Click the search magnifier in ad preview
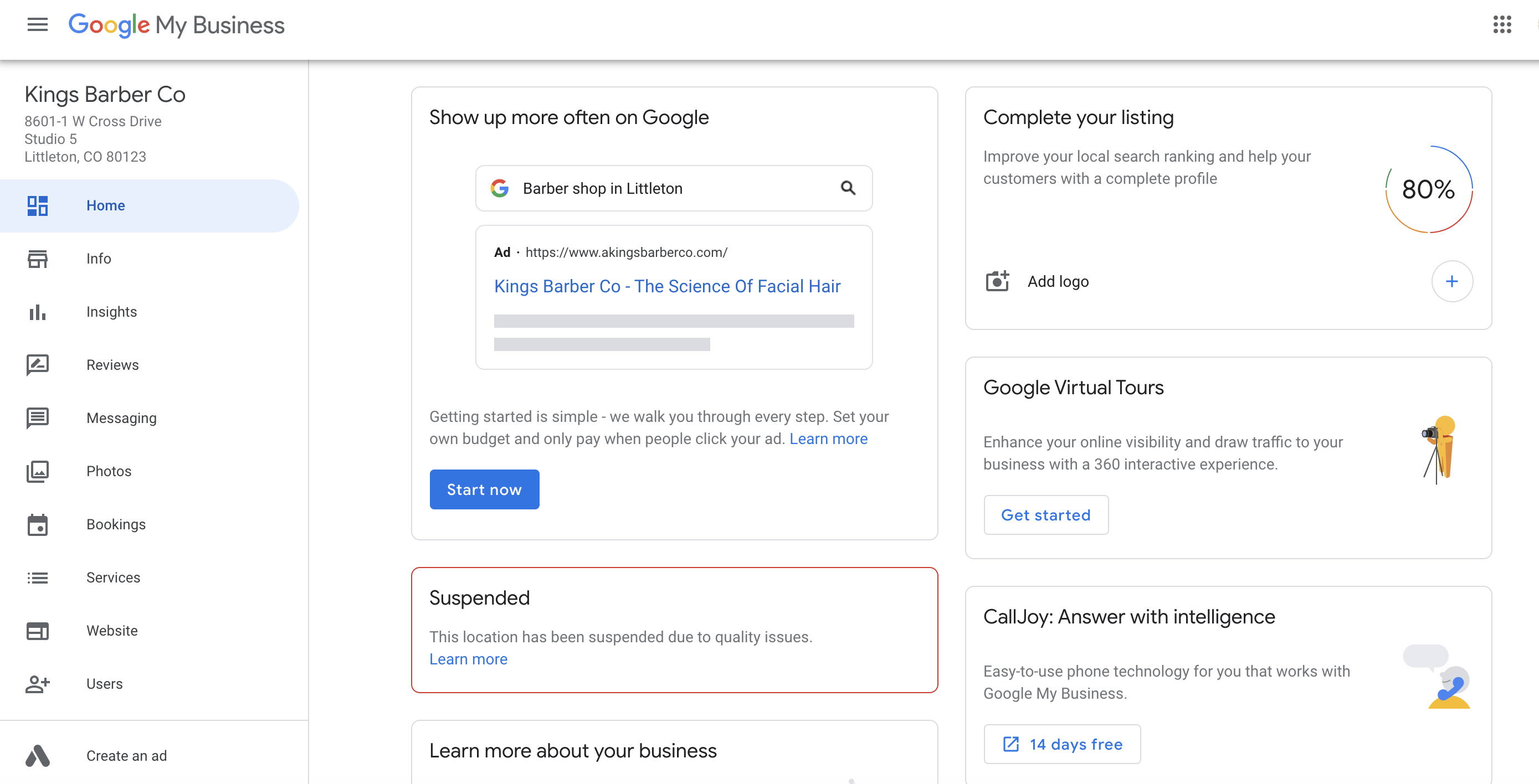 (848, 188)
